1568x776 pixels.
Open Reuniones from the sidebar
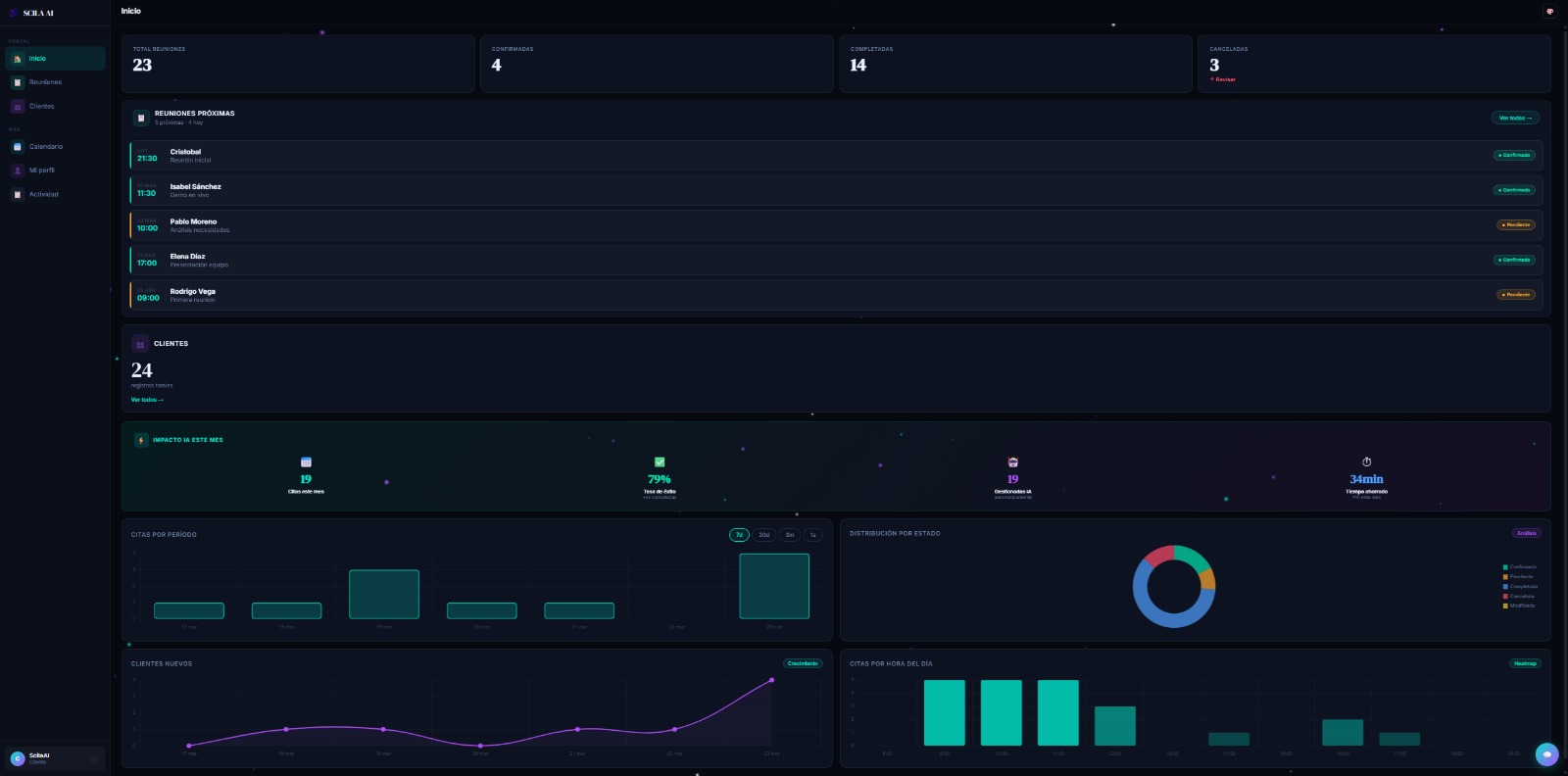pos(55,82)
